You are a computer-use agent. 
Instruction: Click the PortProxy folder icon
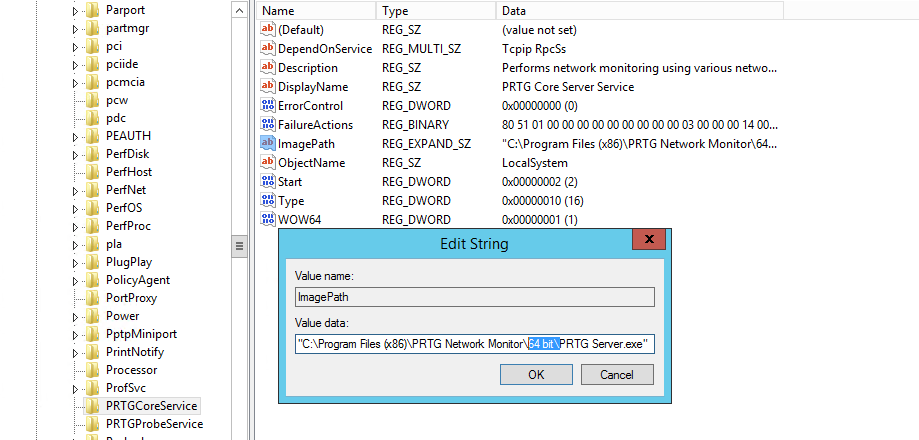[x=92, y=298]
